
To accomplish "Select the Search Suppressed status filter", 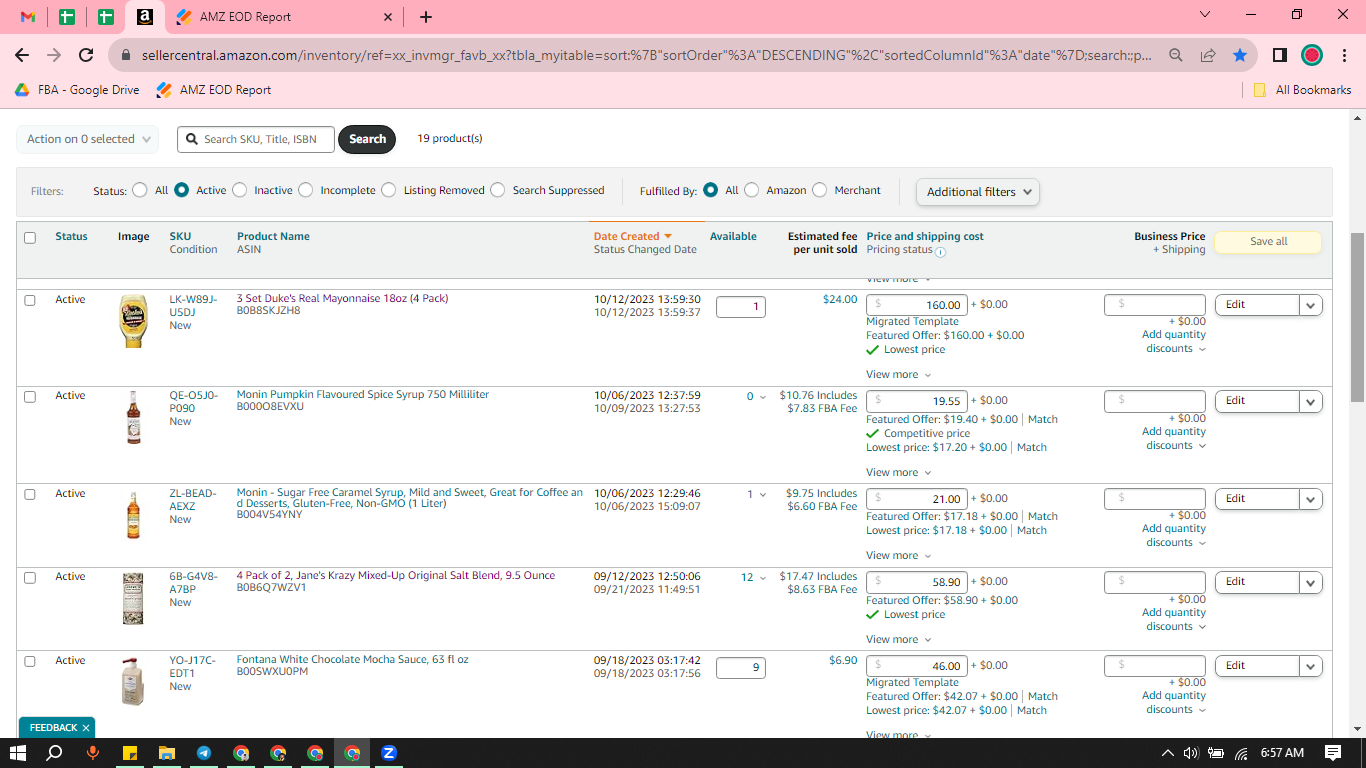I will click(497, 190).
